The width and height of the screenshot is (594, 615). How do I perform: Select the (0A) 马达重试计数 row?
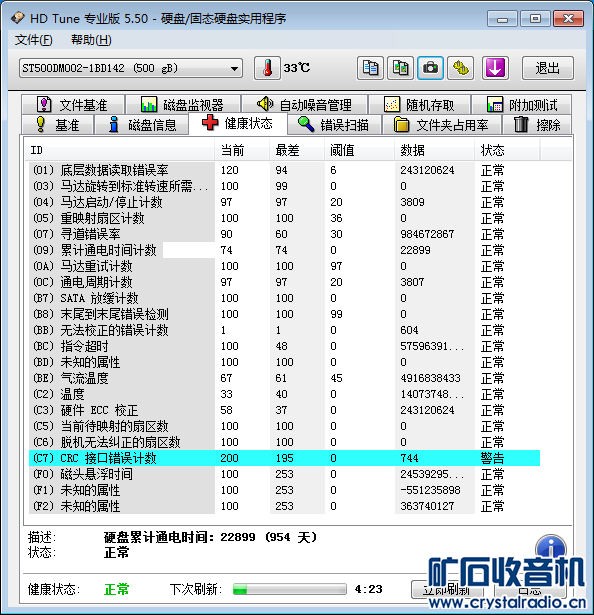284,266
